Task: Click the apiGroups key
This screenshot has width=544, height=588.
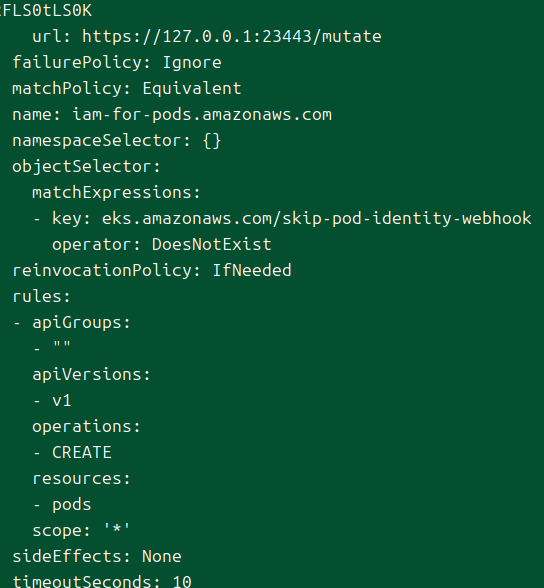Action: (81, 323)
